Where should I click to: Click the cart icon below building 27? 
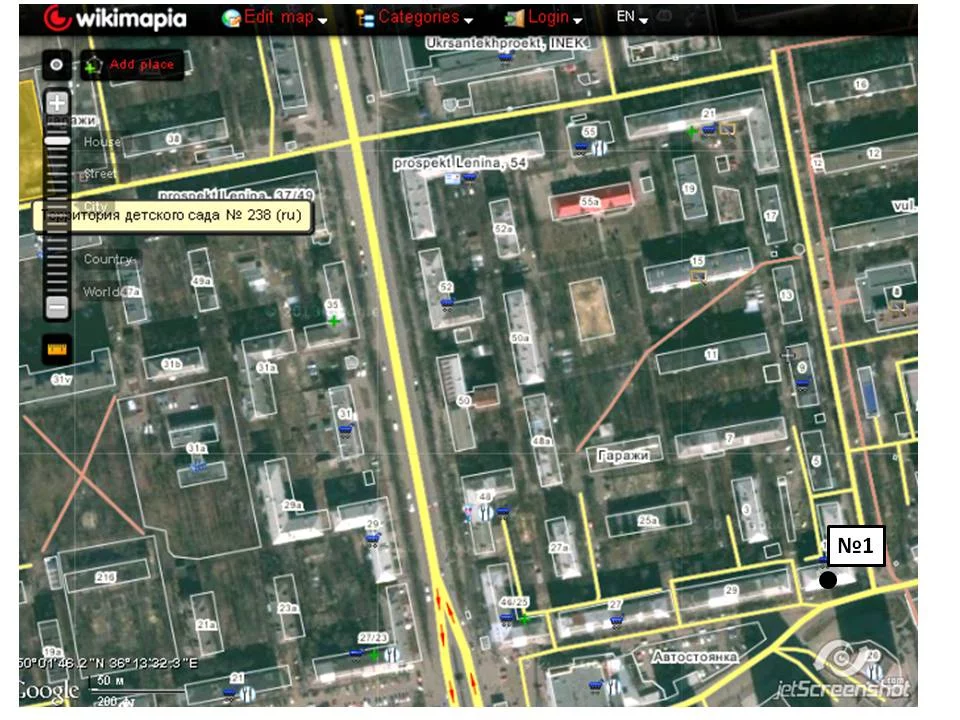click(x=617, y=620)
